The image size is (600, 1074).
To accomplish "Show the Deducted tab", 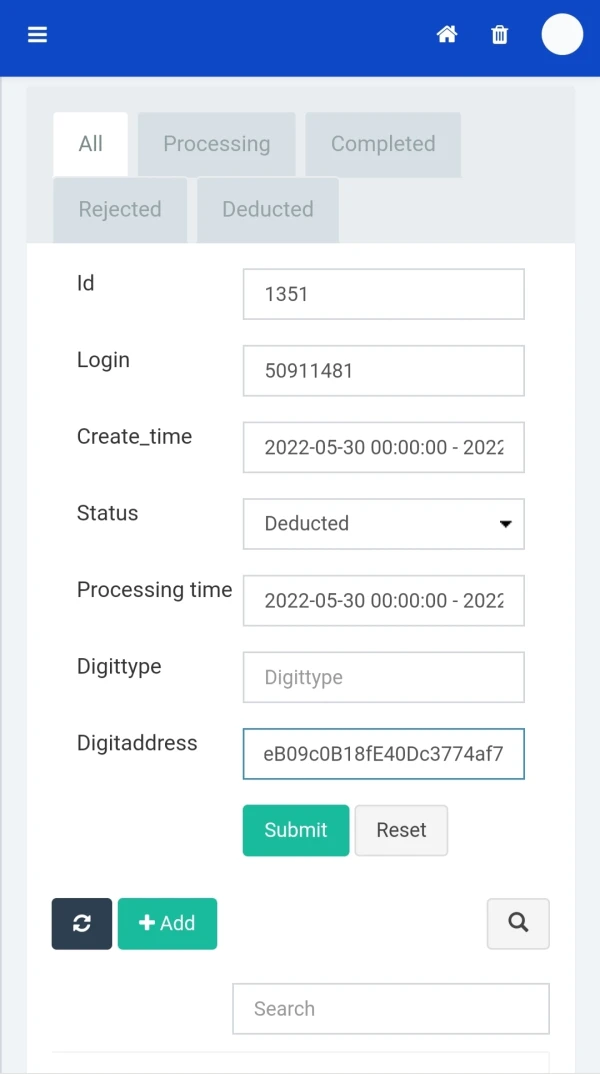I will [x=268, y=210].
